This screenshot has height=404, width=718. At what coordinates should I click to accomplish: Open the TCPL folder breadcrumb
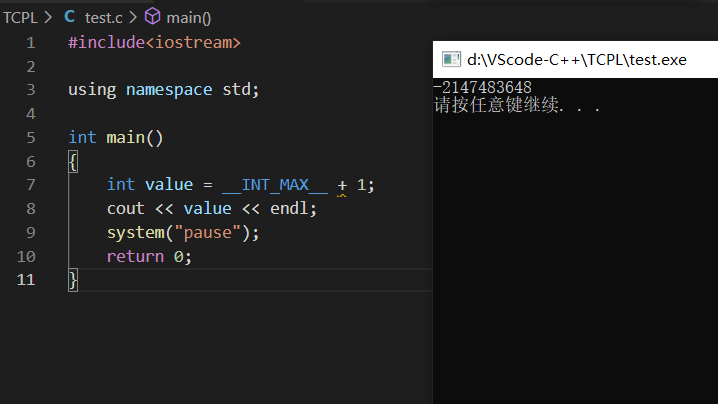click(20, 18)
